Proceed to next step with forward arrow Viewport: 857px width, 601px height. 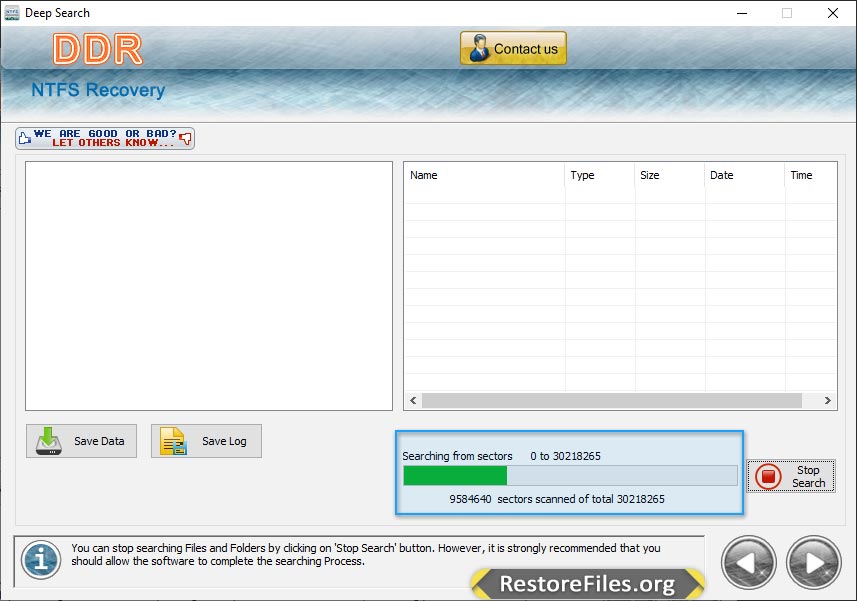[x=813, y=562]
